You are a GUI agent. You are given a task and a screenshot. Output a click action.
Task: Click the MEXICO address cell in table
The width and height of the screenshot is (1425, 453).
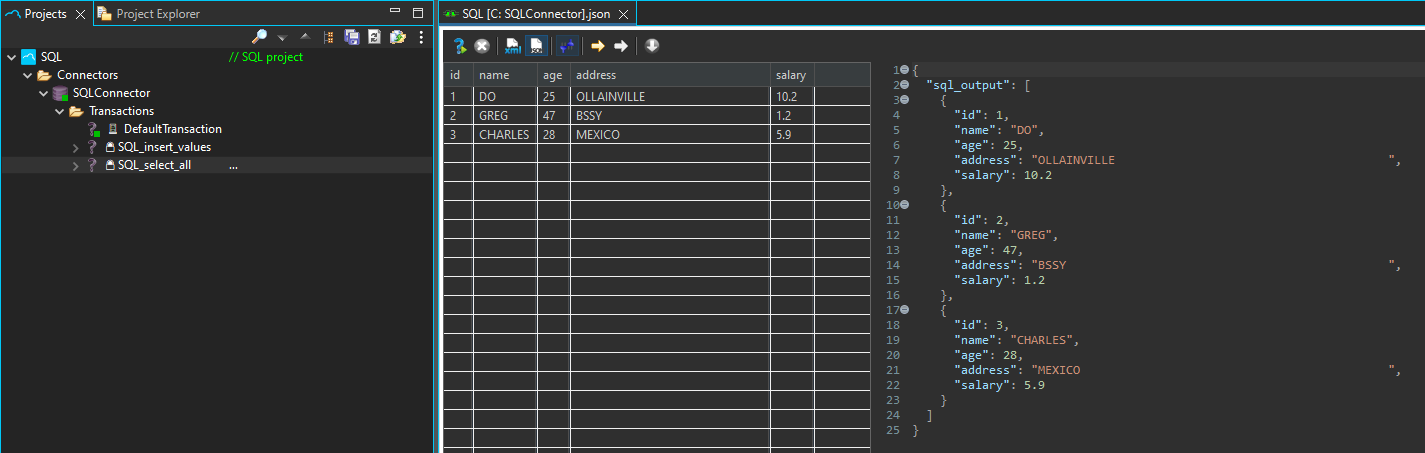(670, 135)
